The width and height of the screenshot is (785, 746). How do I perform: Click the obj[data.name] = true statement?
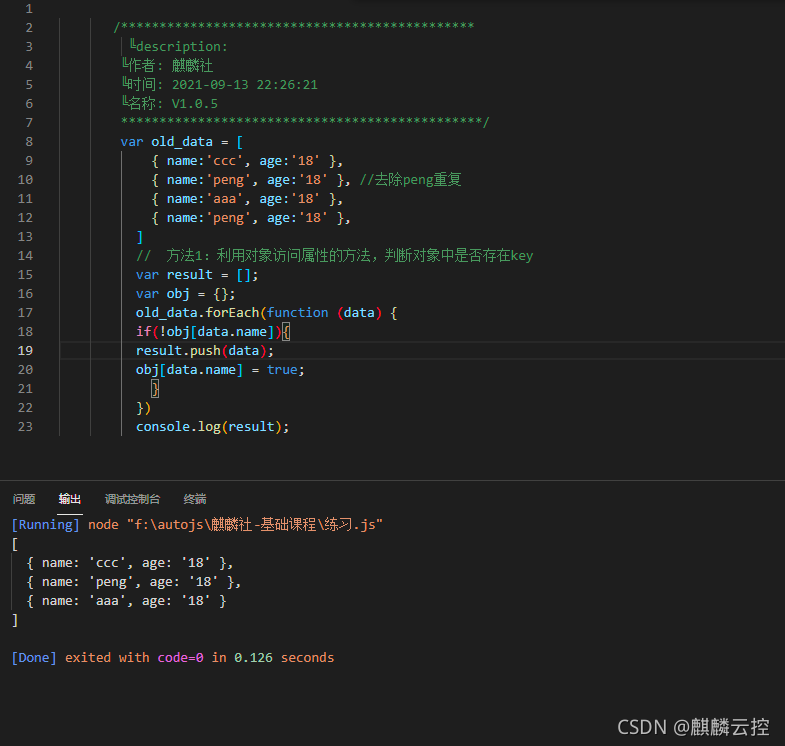[x=220, y=370]
